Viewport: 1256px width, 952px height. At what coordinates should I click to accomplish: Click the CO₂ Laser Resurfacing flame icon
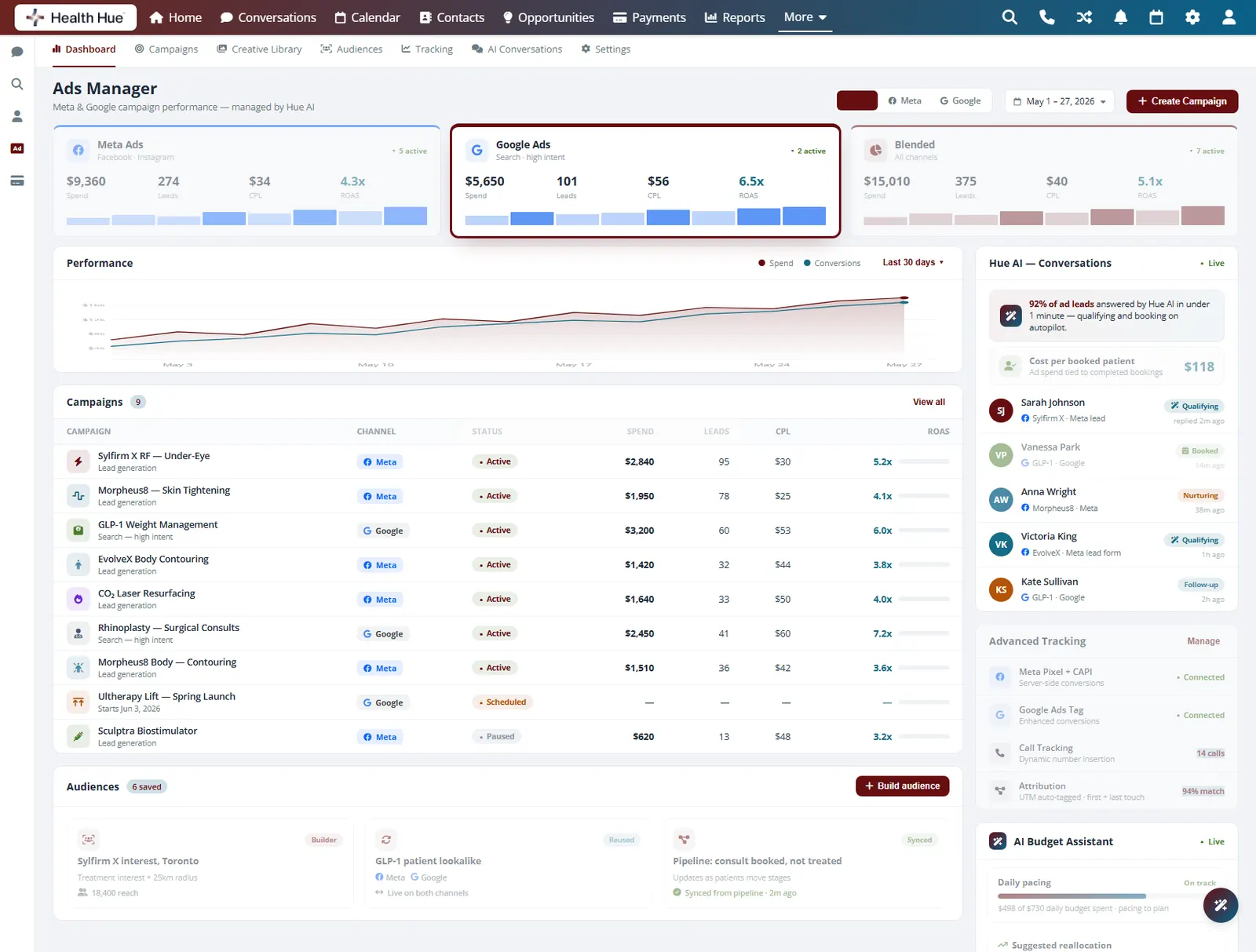pos(78,599)
